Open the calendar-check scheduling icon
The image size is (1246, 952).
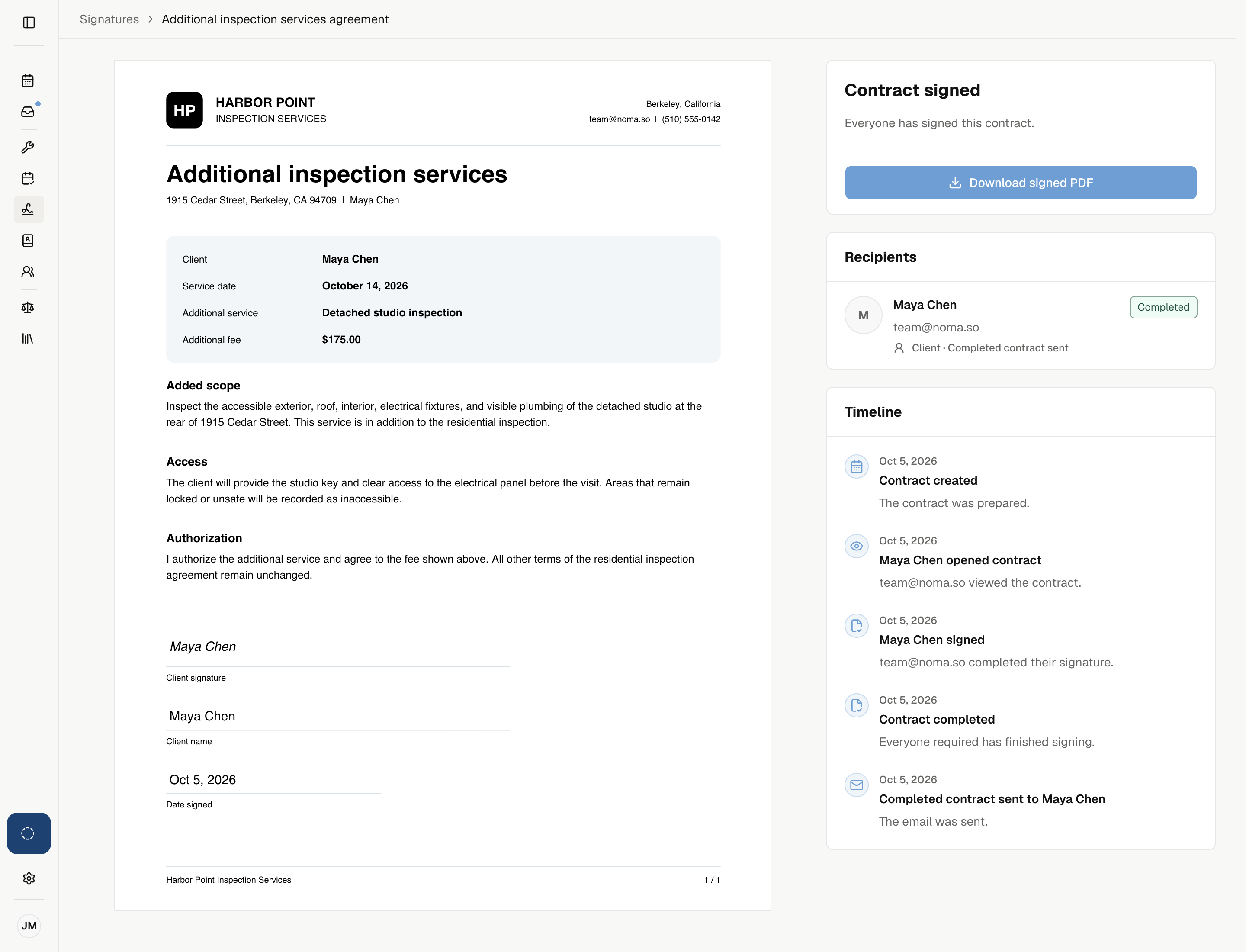pyautogui.click(x=28, y=178)
